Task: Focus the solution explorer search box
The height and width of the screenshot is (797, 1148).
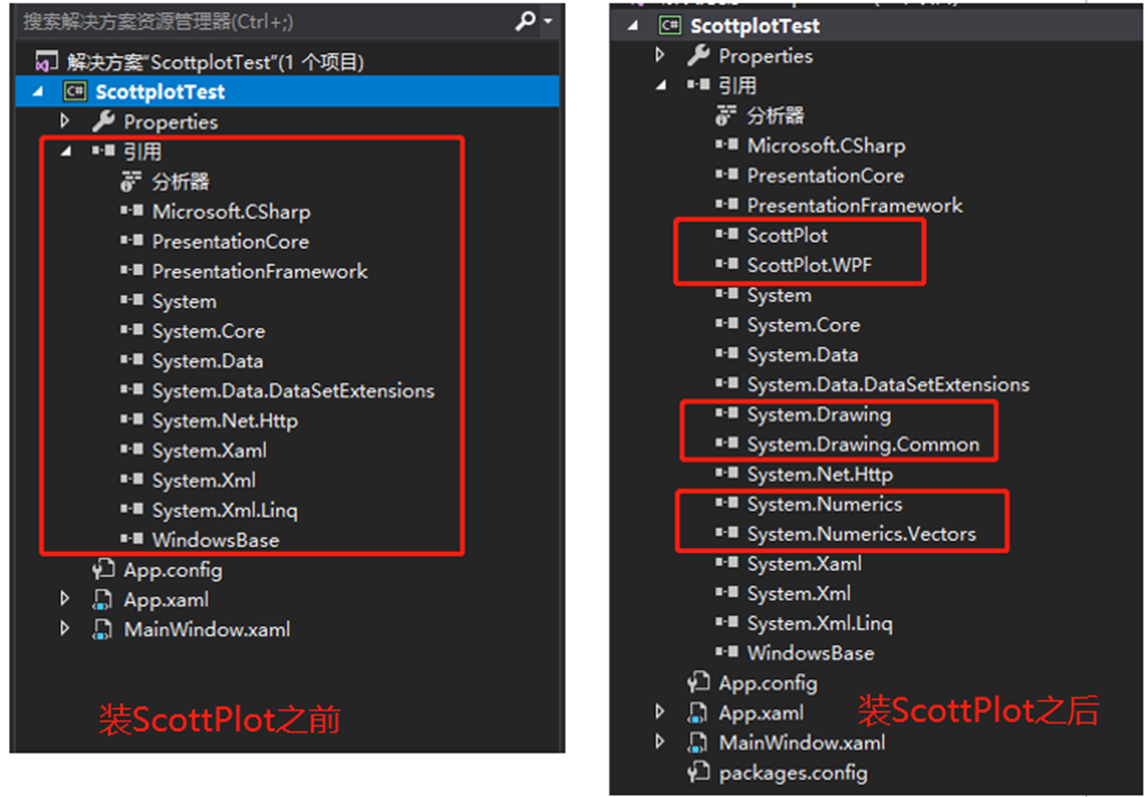Action: 265,22
